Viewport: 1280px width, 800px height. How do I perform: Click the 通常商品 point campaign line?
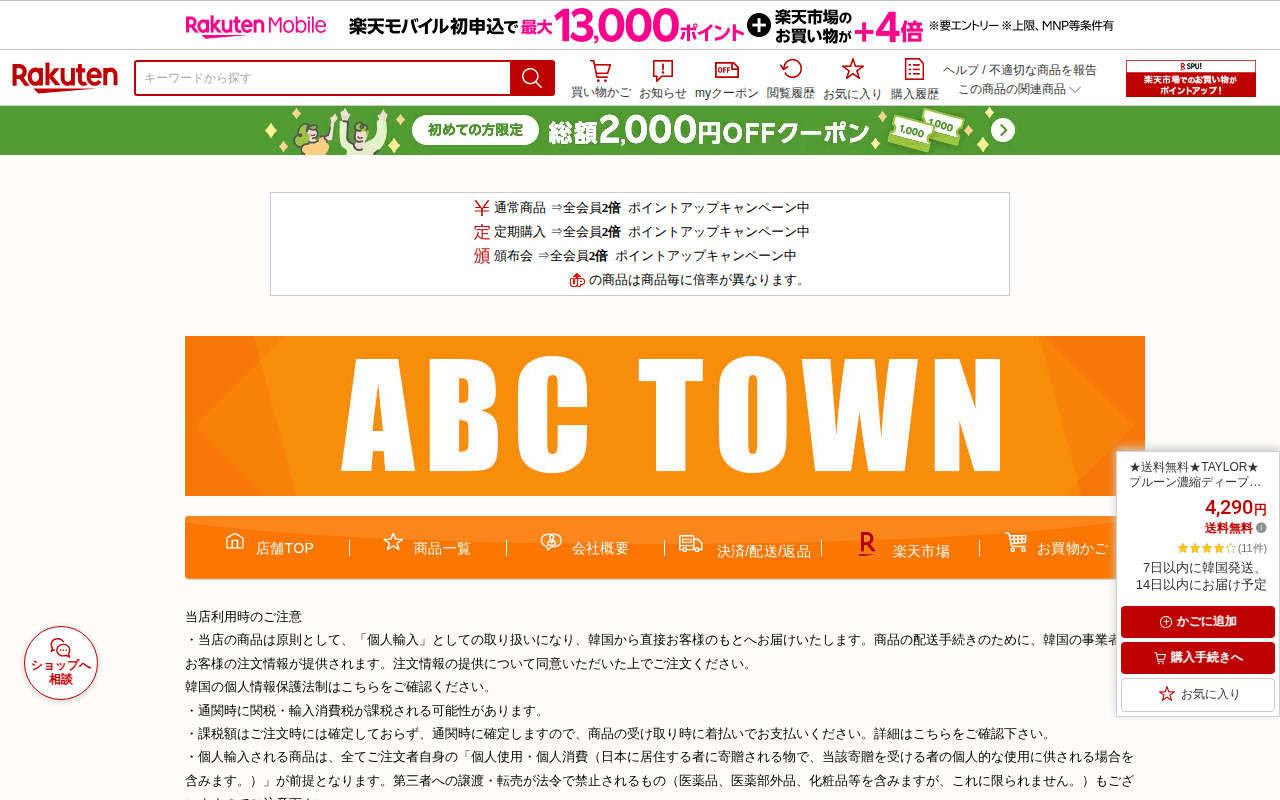[641, 208]
